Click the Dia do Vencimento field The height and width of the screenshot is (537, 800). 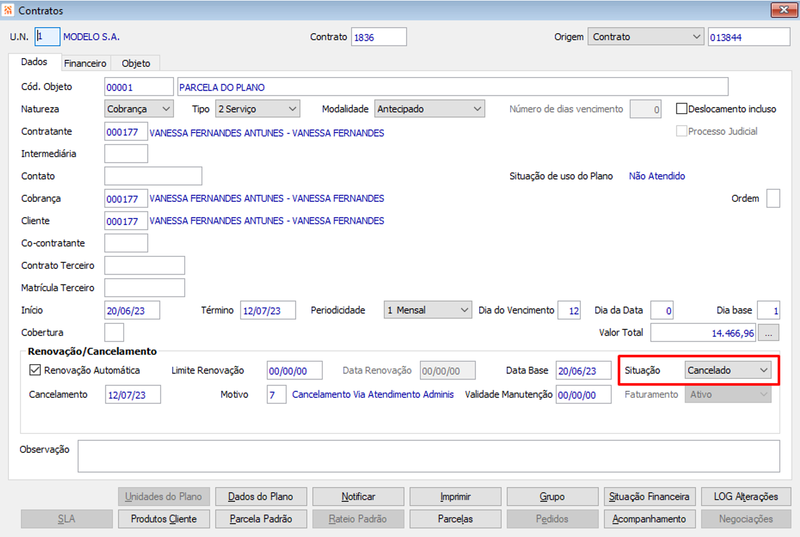(569, 310)
